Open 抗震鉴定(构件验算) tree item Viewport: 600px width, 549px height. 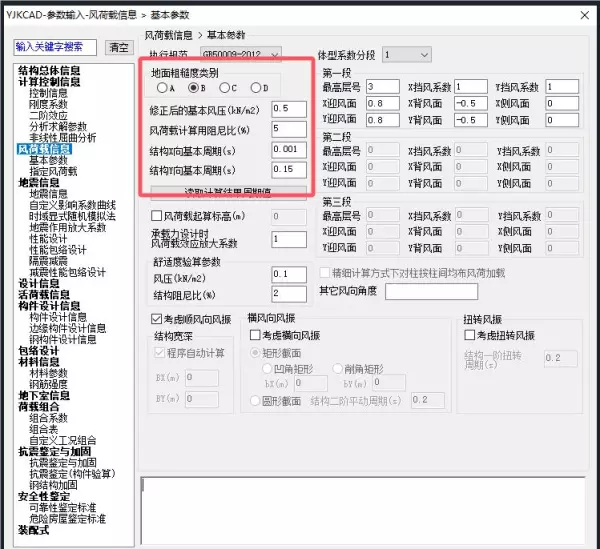(x=72, y=474)
